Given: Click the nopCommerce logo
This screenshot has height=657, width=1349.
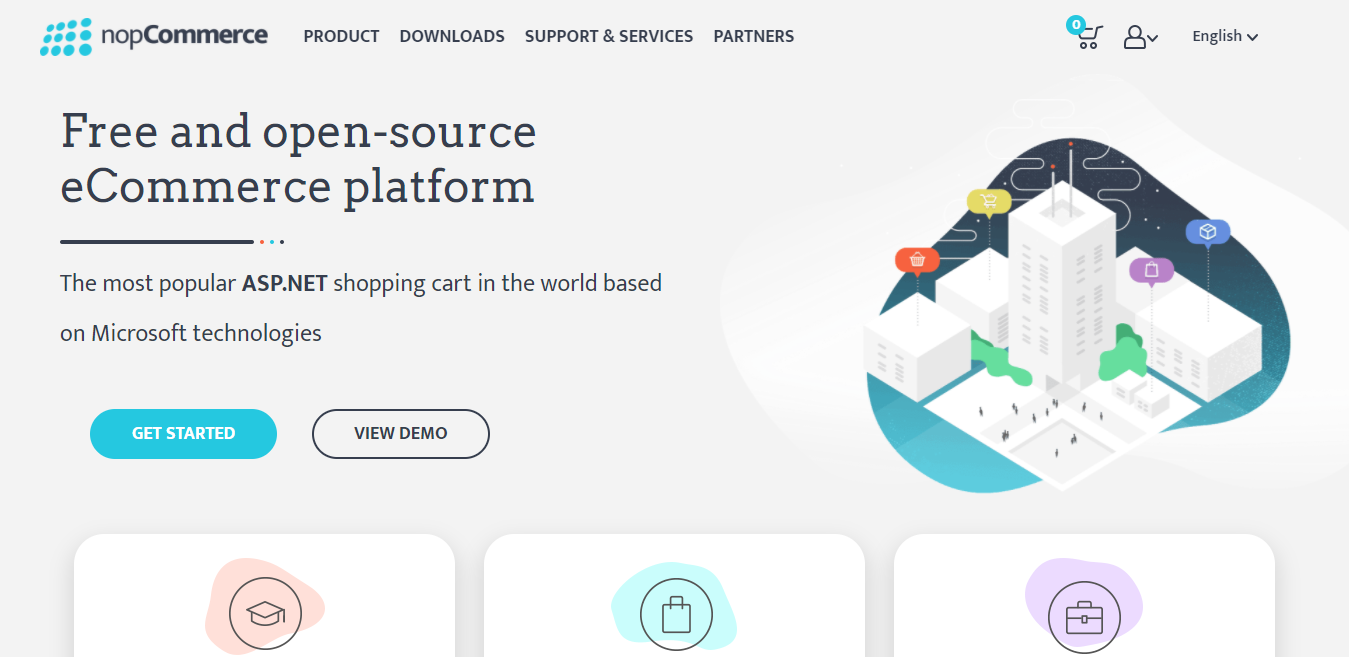Looking at the screenshot, I should click(x=154, y=36).
